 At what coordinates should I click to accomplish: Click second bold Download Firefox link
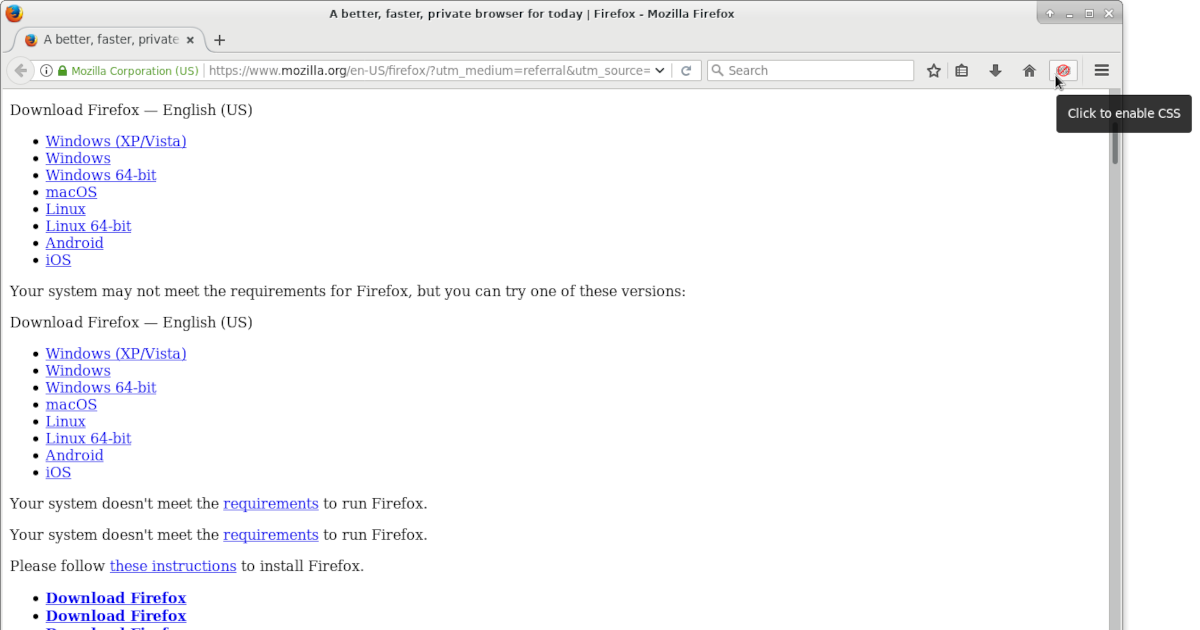(116, 616)
